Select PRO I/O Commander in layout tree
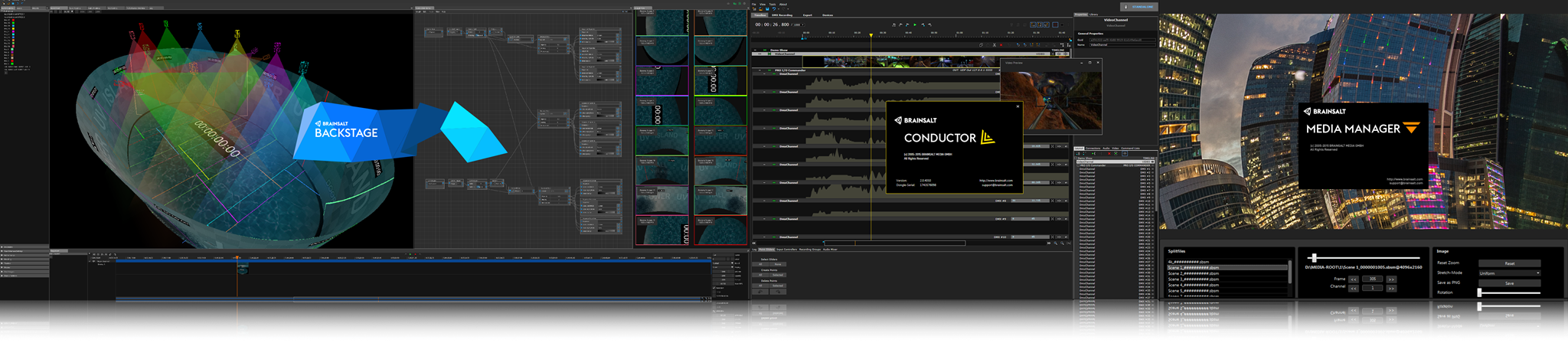The width and height of the screenshot is (1568, 356). point(1116,165)
